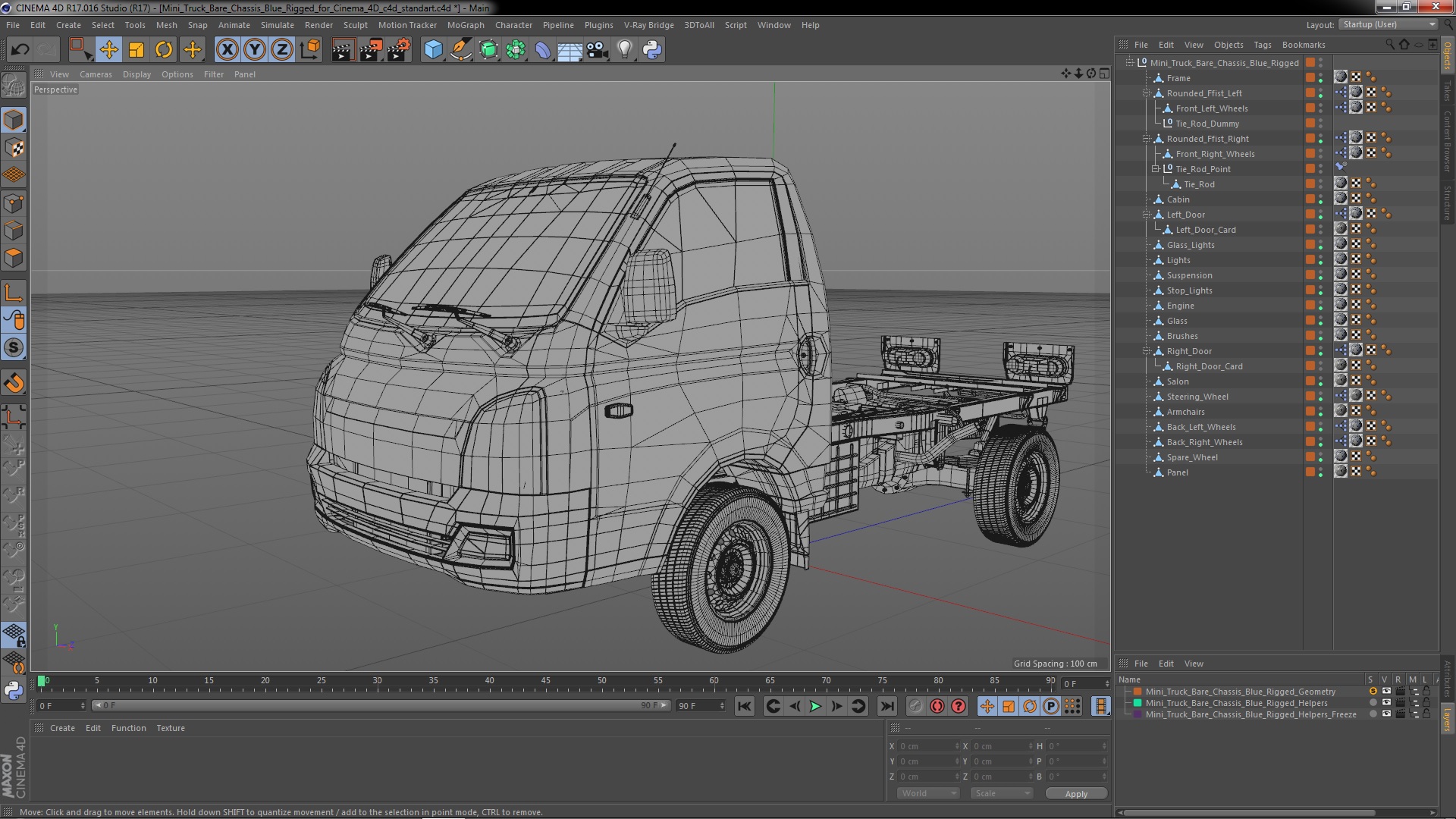Open the Scale mode dropdown

pyautogui.click(x=1001, y=793)
